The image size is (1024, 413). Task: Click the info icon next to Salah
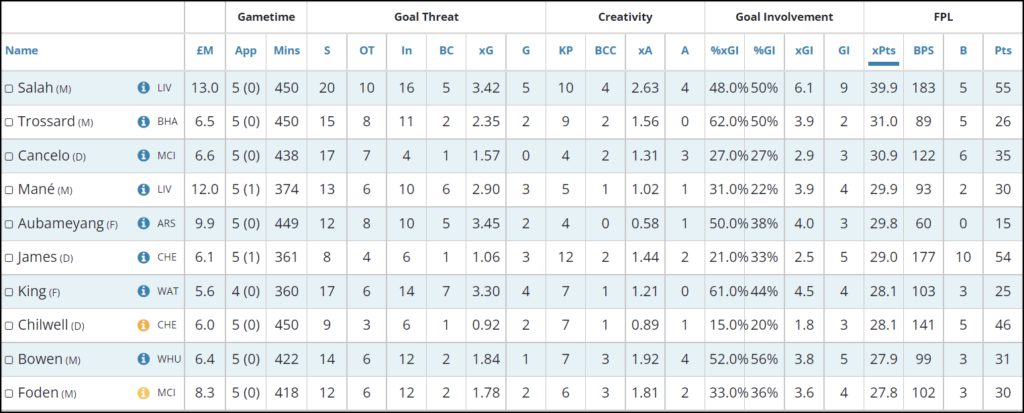pos(143,88)
